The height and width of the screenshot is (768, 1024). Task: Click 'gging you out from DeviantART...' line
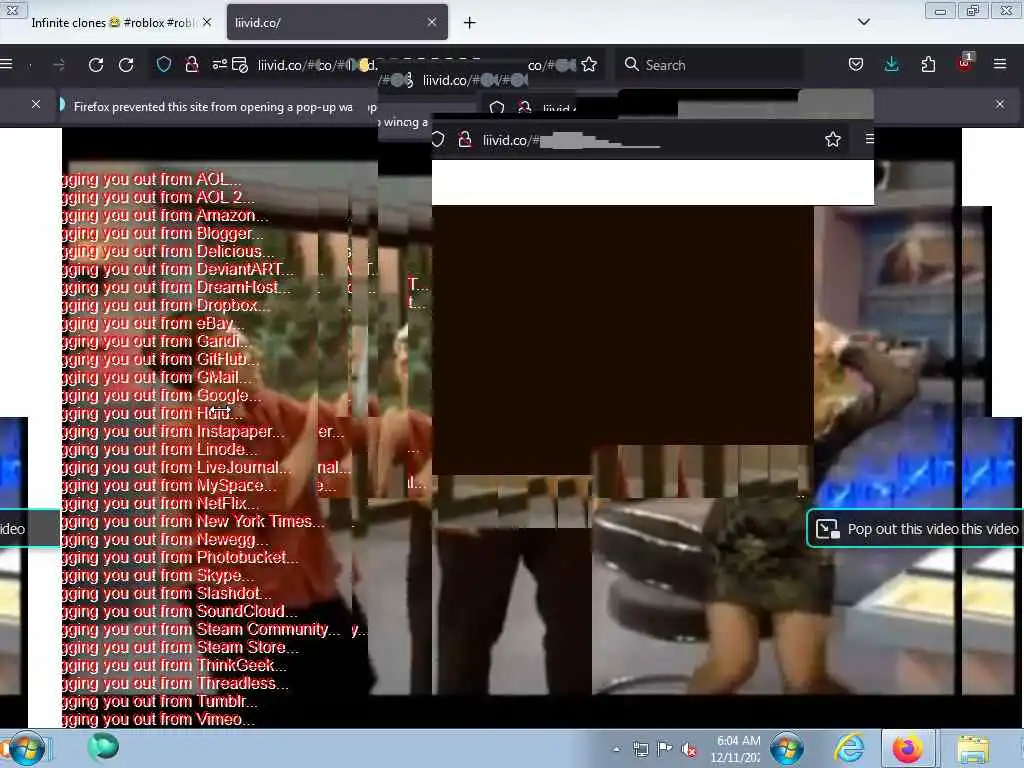[x=178, y=269]
